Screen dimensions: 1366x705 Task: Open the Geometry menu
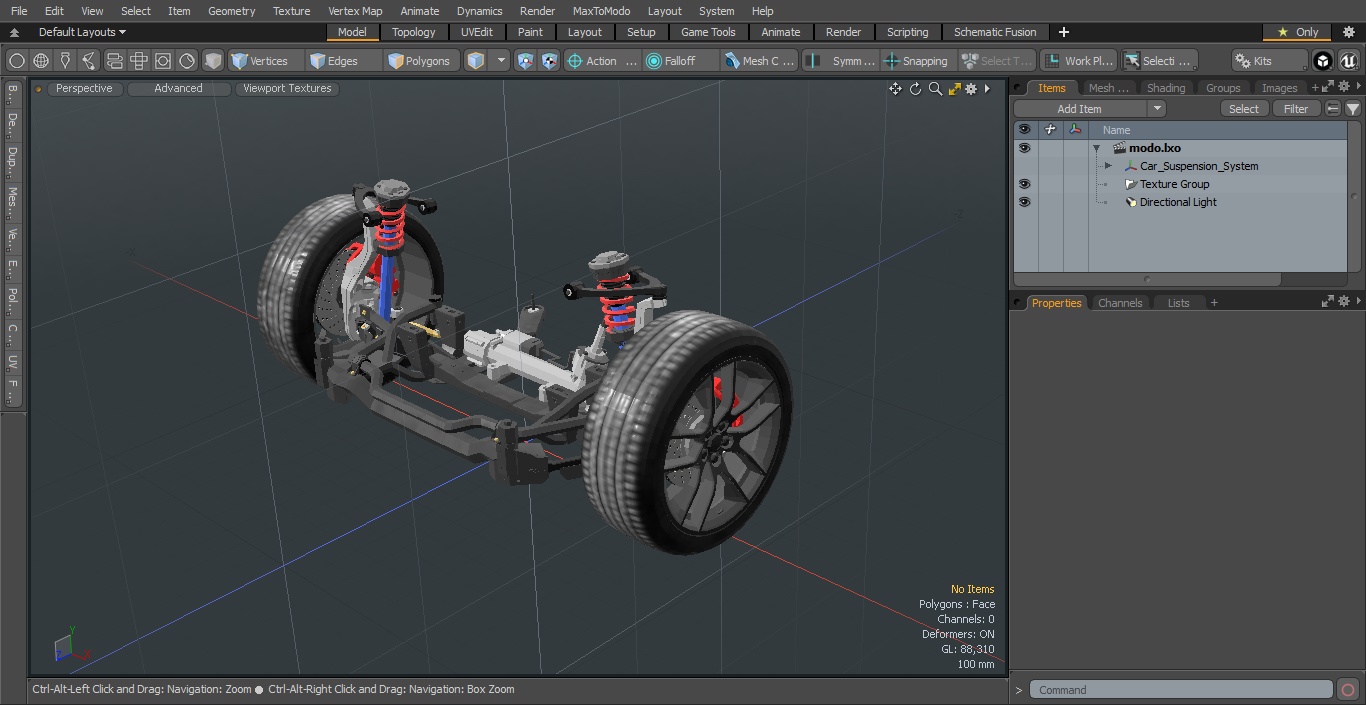[232, 11]
